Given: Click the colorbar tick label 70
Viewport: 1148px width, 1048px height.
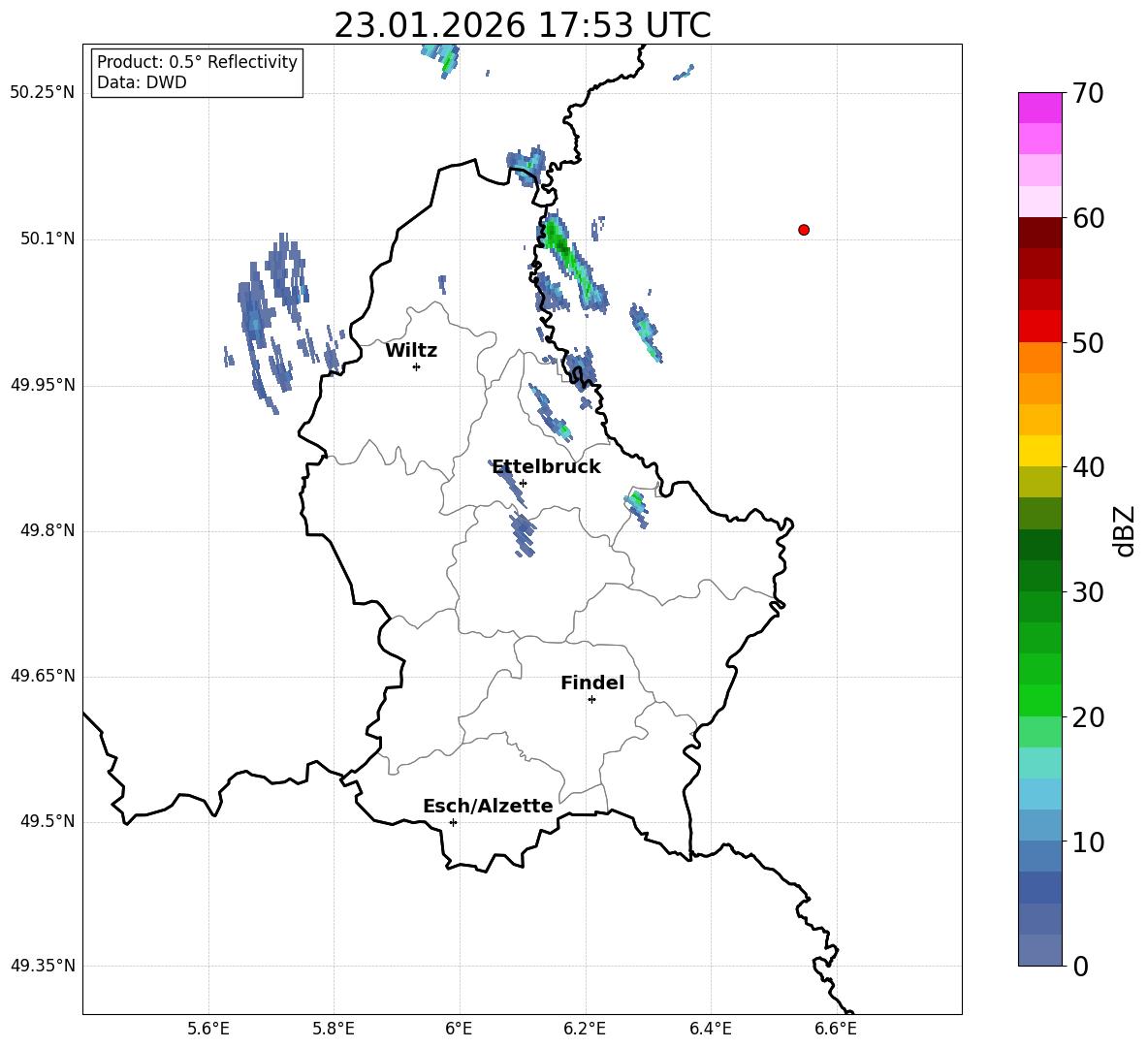Looking at the screenshot, I should (x=1088, y=93).
